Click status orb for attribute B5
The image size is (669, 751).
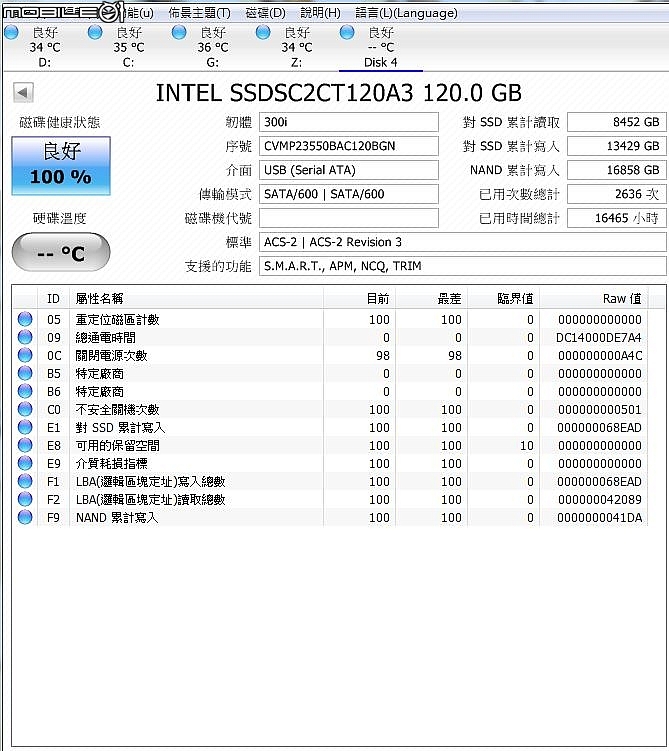[x=25, y=373]
